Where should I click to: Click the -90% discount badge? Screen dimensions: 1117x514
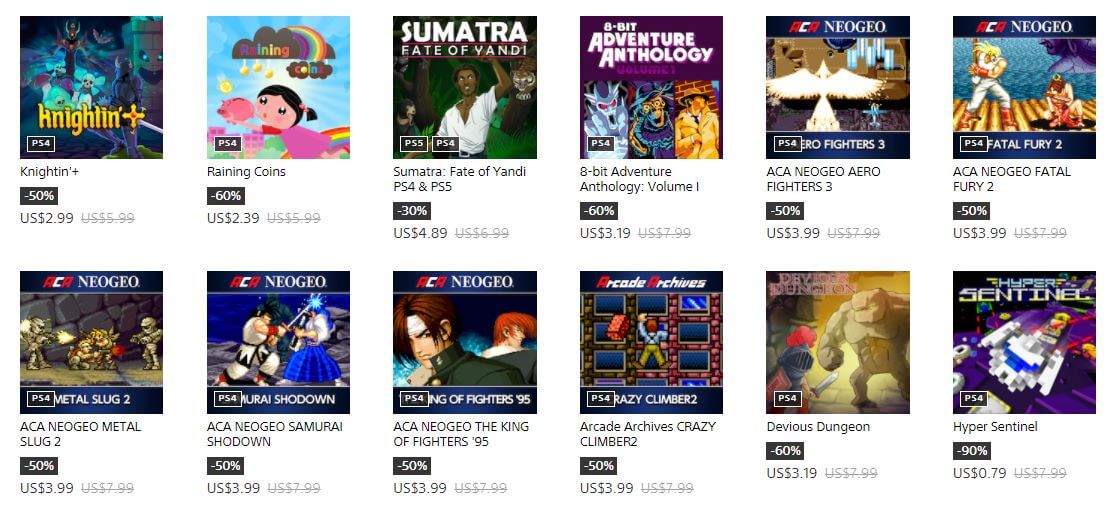972,451
